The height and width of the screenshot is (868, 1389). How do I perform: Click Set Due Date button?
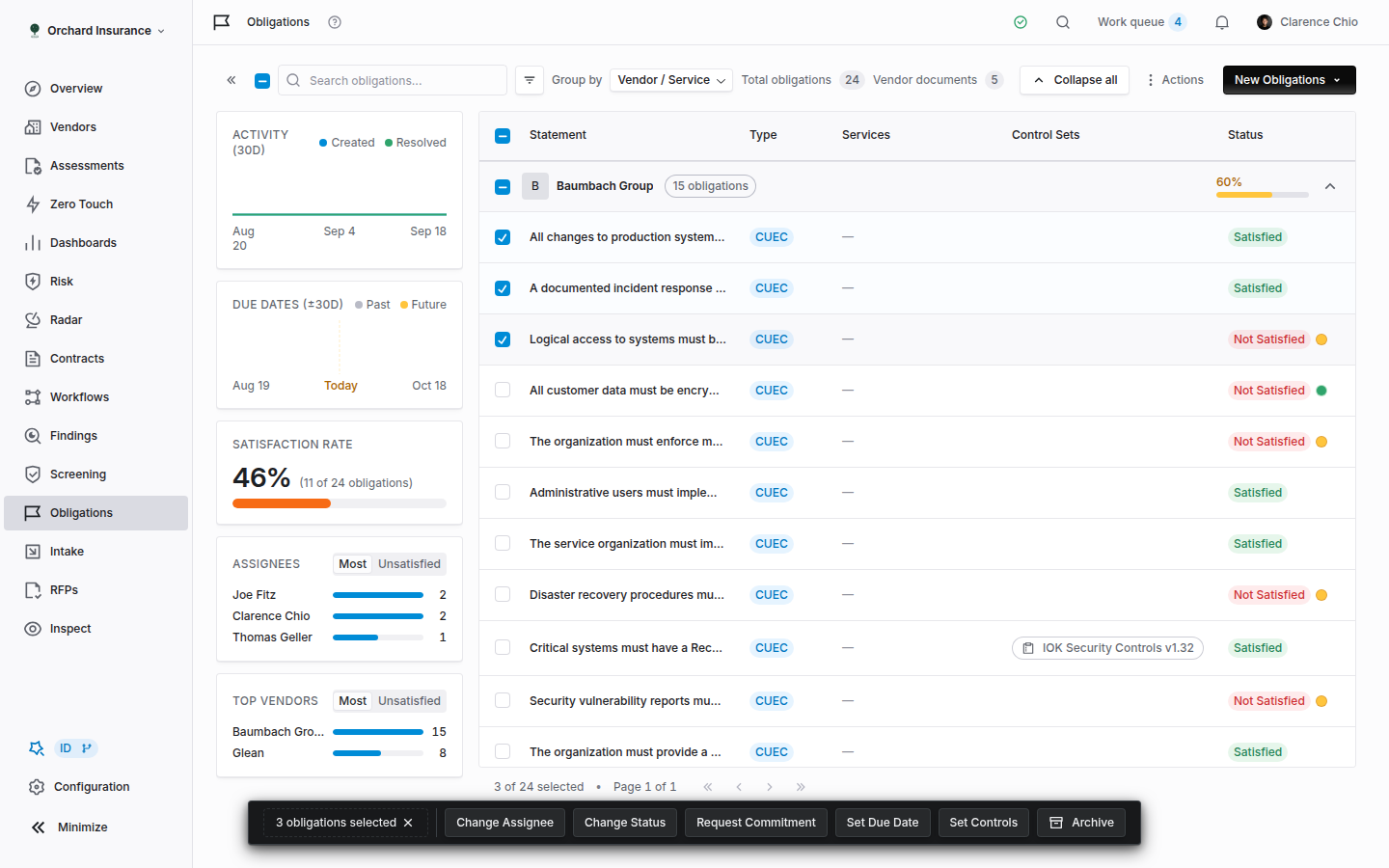(883, 823)
